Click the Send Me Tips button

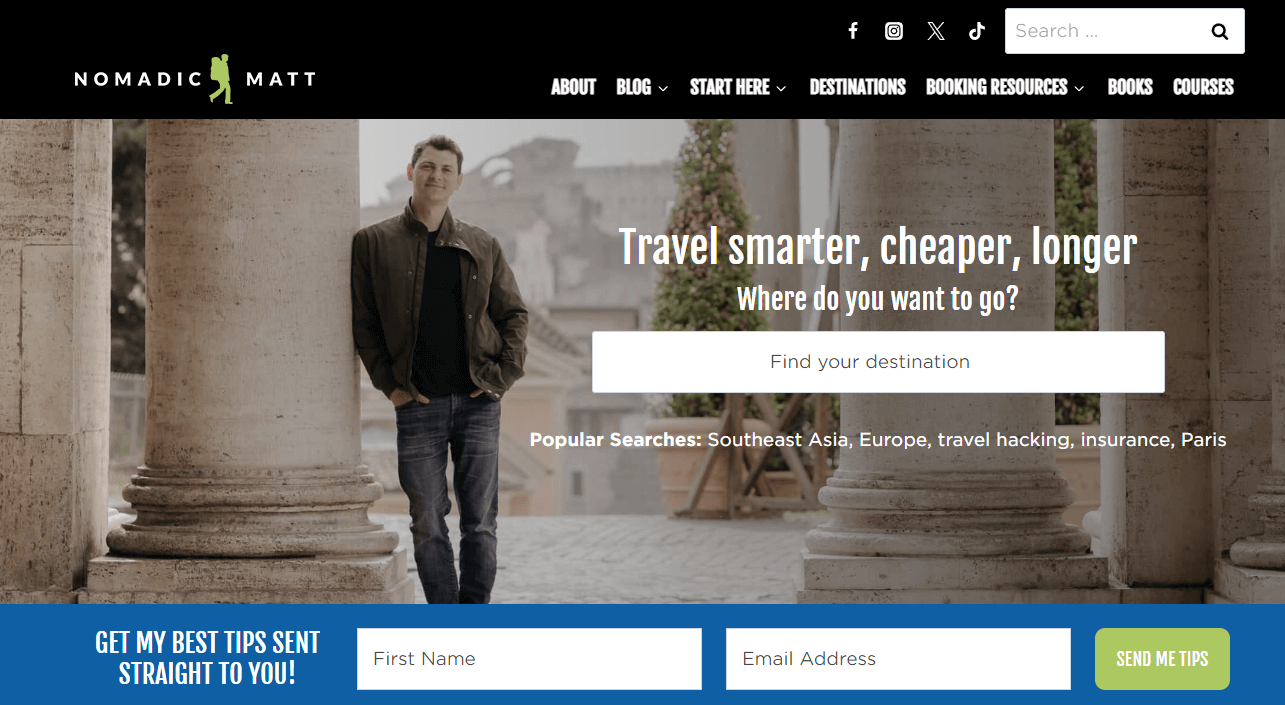click(x=1162, y=659)
